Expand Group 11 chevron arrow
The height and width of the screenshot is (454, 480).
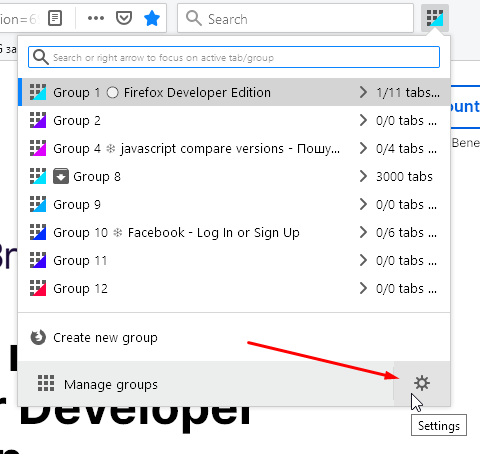coord(363,260)
